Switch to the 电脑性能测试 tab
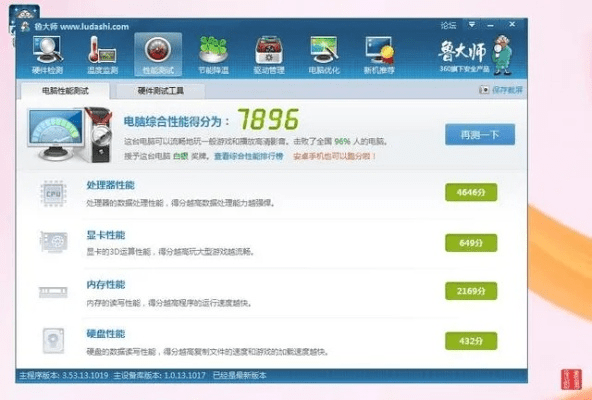The height and width of the screenshot is (400, 592). tap(65, 91)
